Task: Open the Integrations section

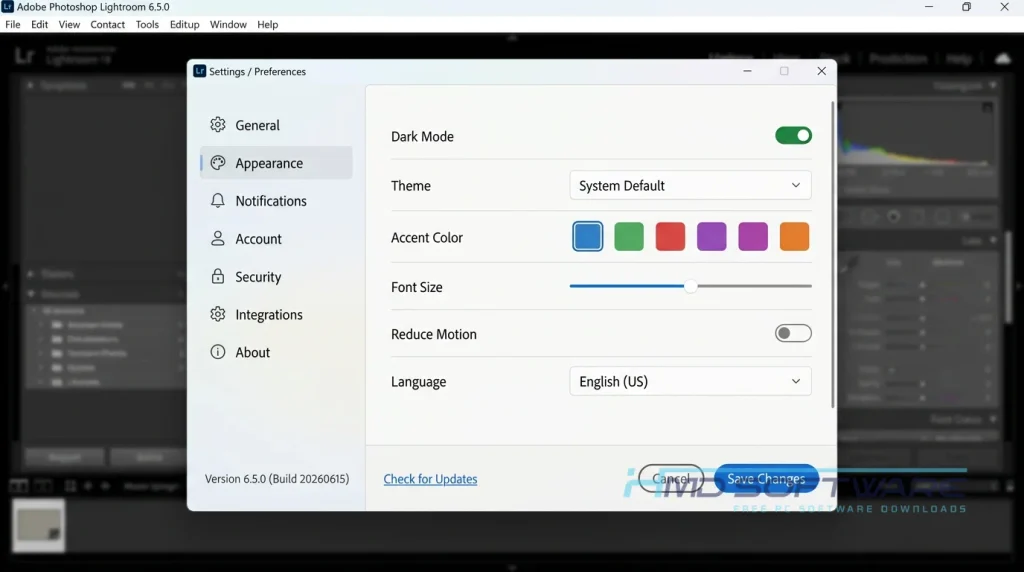Action: click(x=276, y=314)
